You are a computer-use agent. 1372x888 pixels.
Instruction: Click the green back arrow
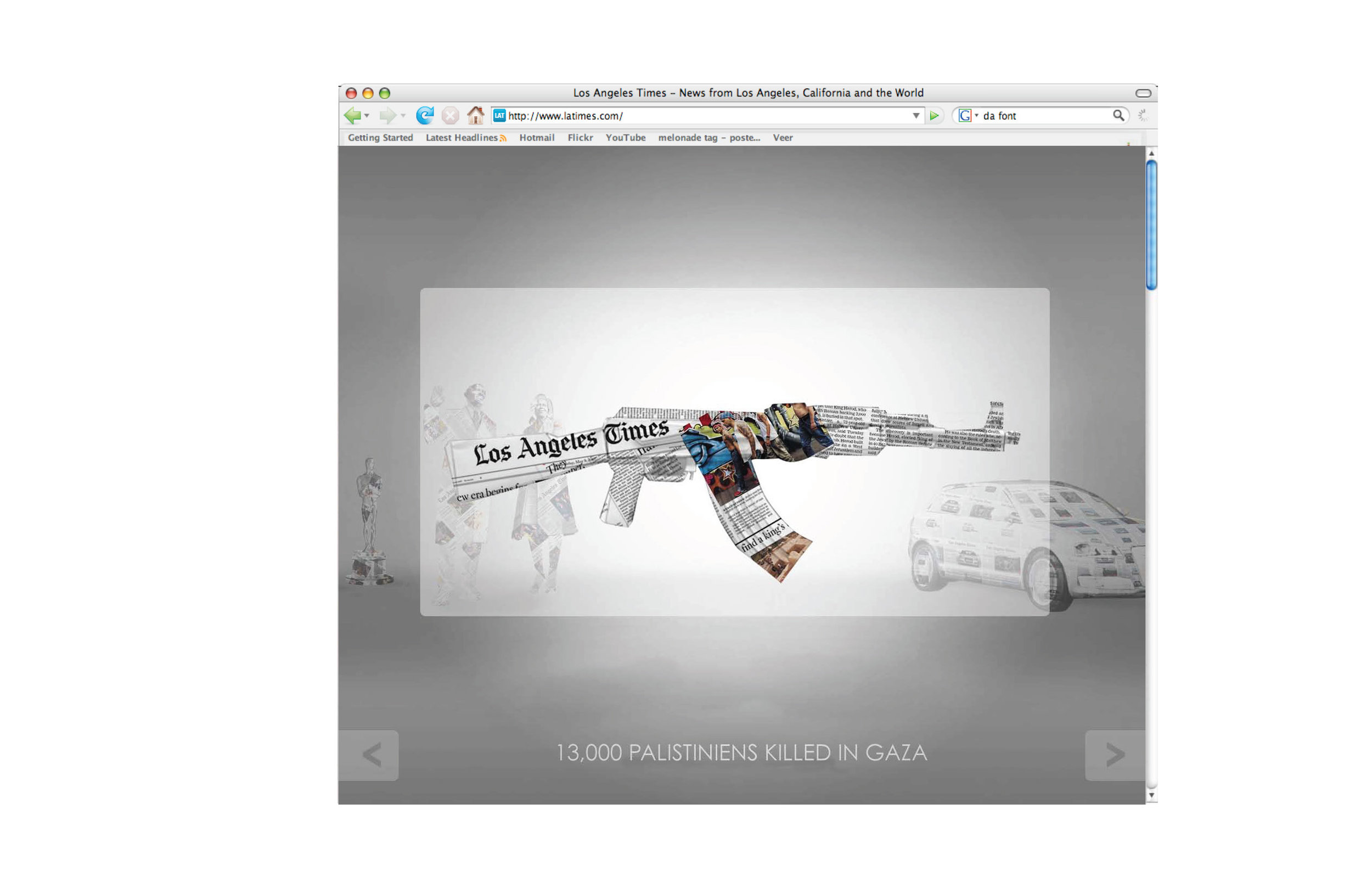352,116
